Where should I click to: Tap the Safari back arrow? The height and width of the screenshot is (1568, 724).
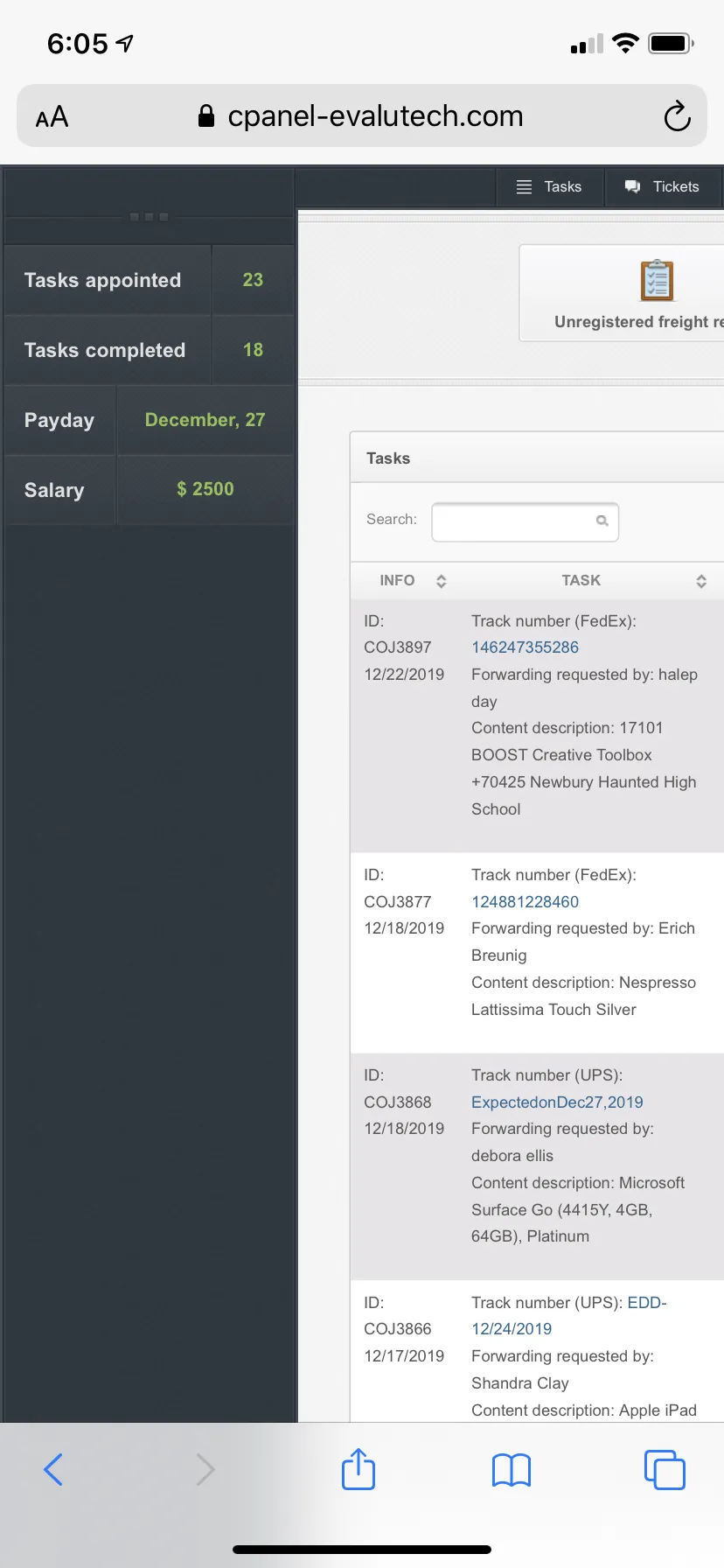click(53, 1469)
